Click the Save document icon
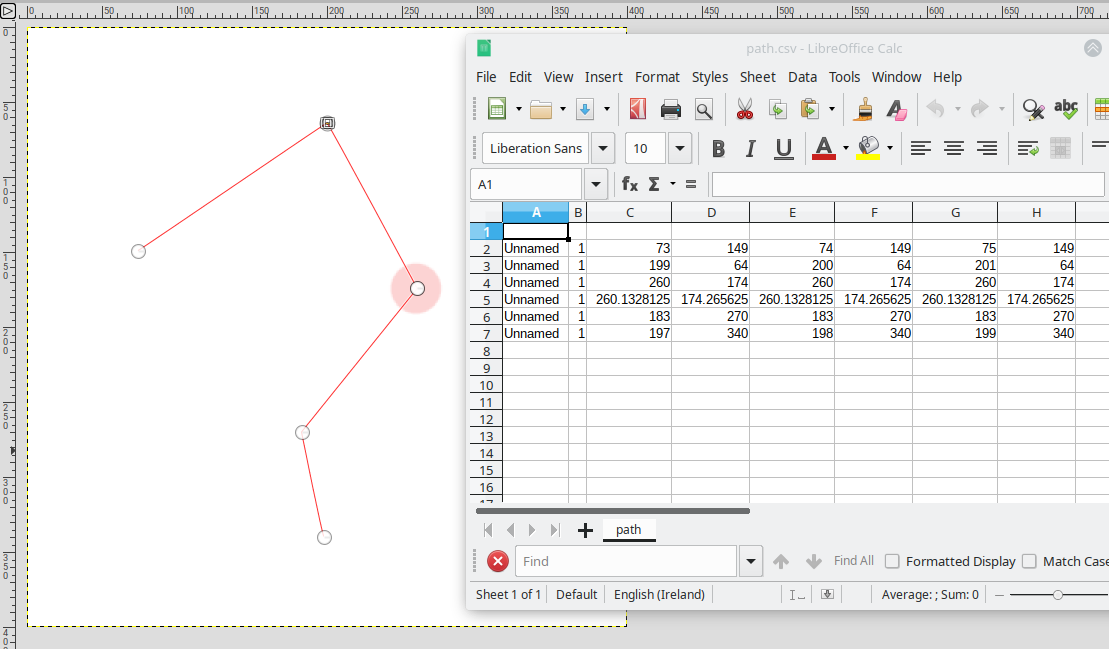Screen dimensions: 1109x649 pyautogui.click(x=585, y=109)
